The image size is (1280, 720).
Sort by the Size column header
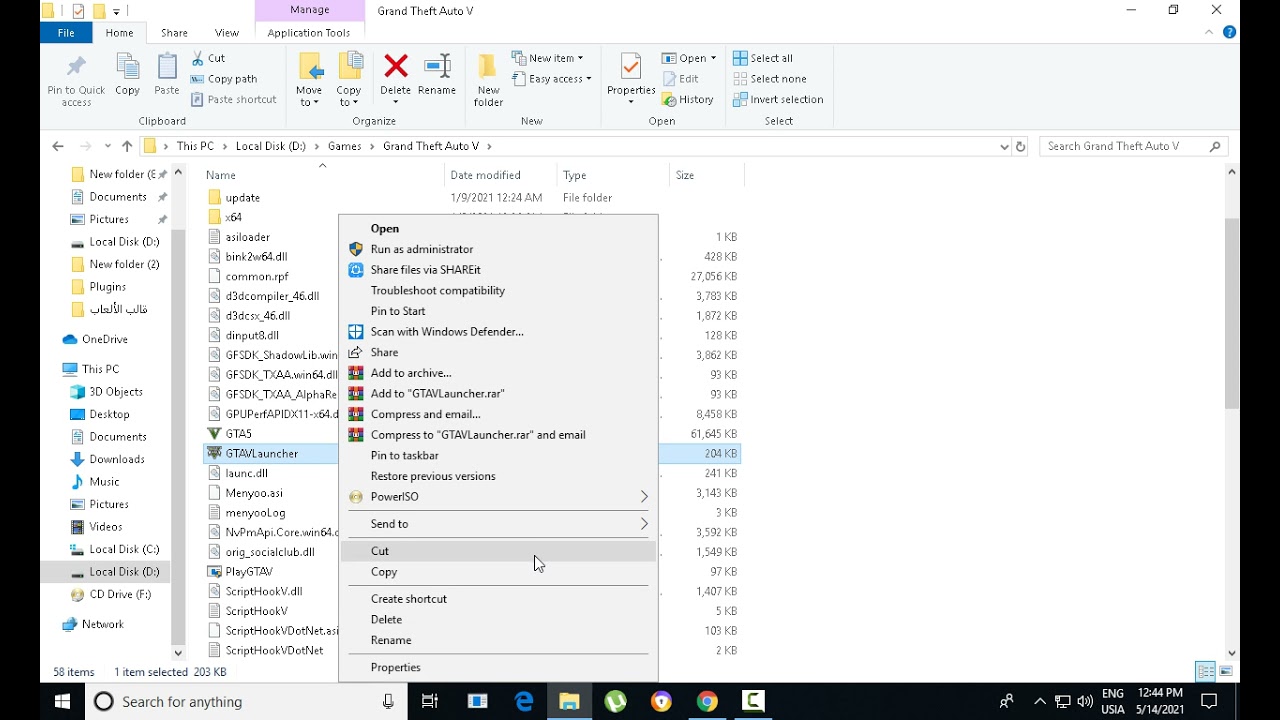pos(706,175)
